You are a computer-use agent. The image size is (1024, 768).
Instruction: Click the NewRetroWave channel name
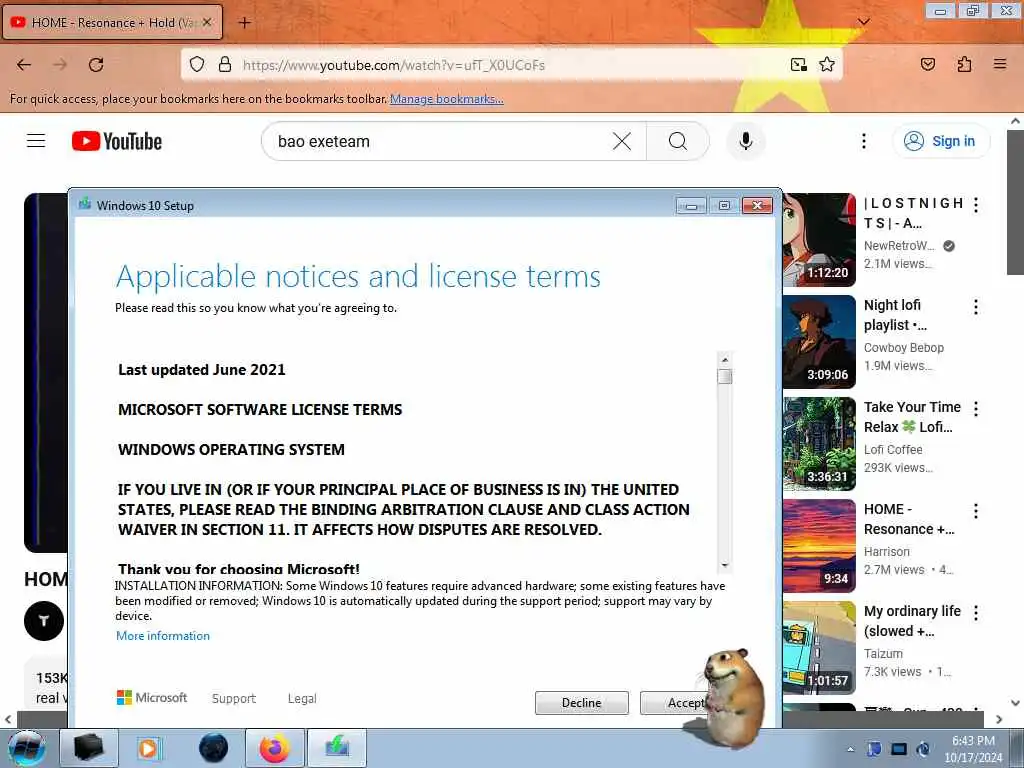coord(899,246)
